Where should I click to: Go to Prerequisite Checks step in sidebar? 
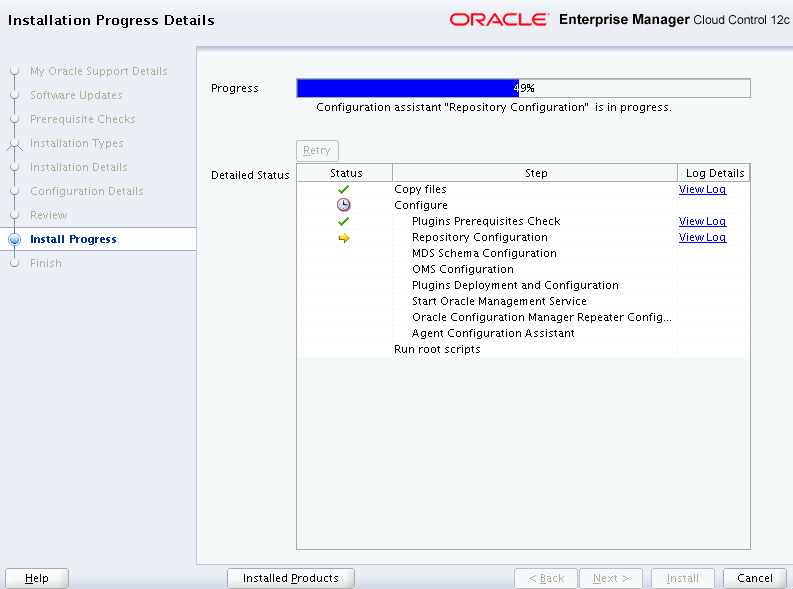tap(82, 119)
